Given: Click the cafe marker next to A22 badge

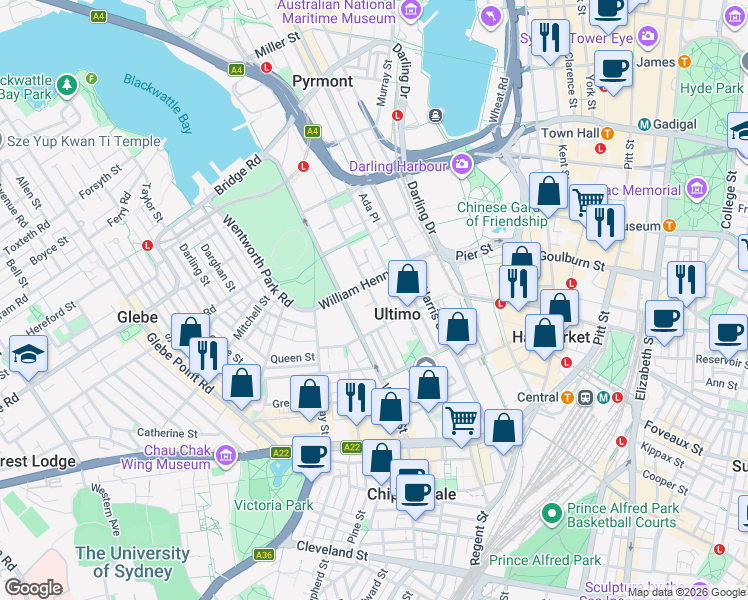Looking at the screenshot, I should click(312, 458).
